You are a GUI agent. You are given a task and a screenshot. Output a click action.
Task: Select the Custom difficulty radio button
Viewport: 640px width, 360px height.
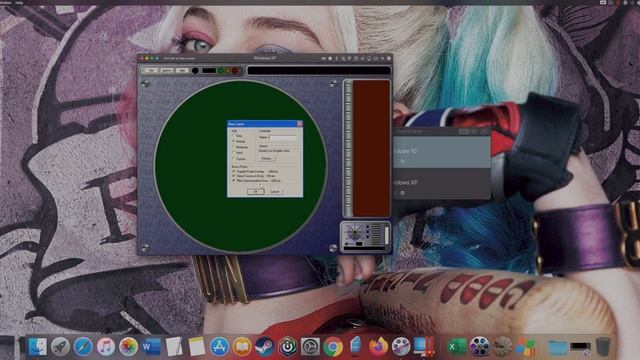234,158
